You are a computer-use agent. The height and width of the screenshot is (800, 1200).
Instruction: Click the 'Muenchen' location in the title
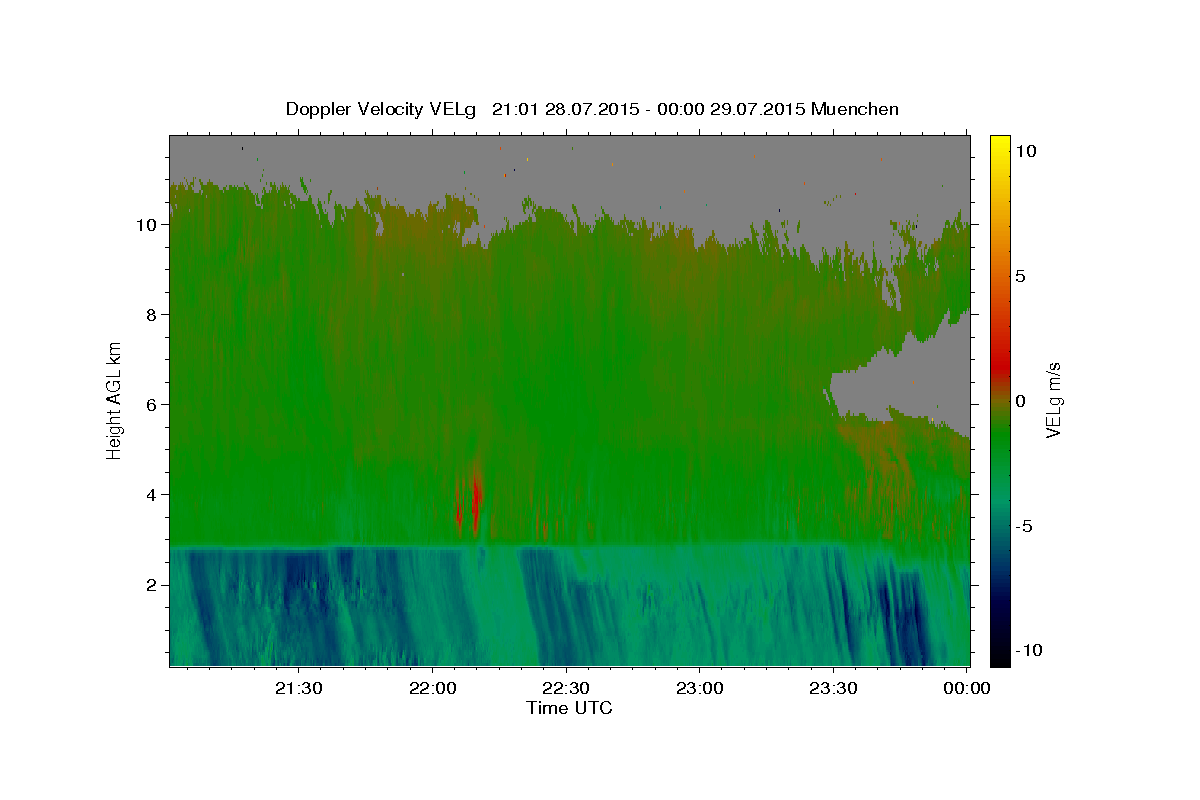point(855,109)
